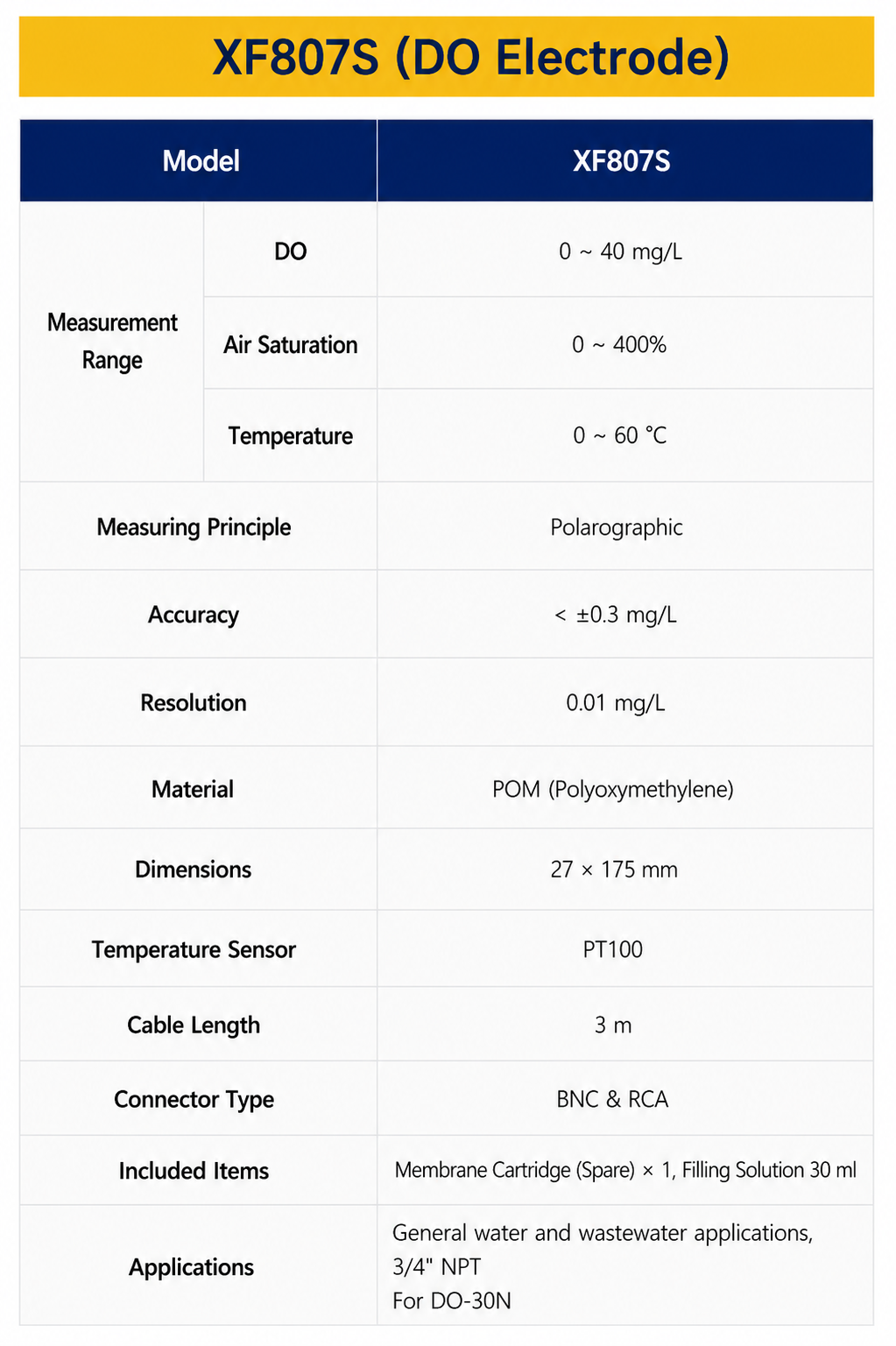Click the XF807S (DO Electrode) title banner
Screen dimensions: 896x1346
[447, 57]
